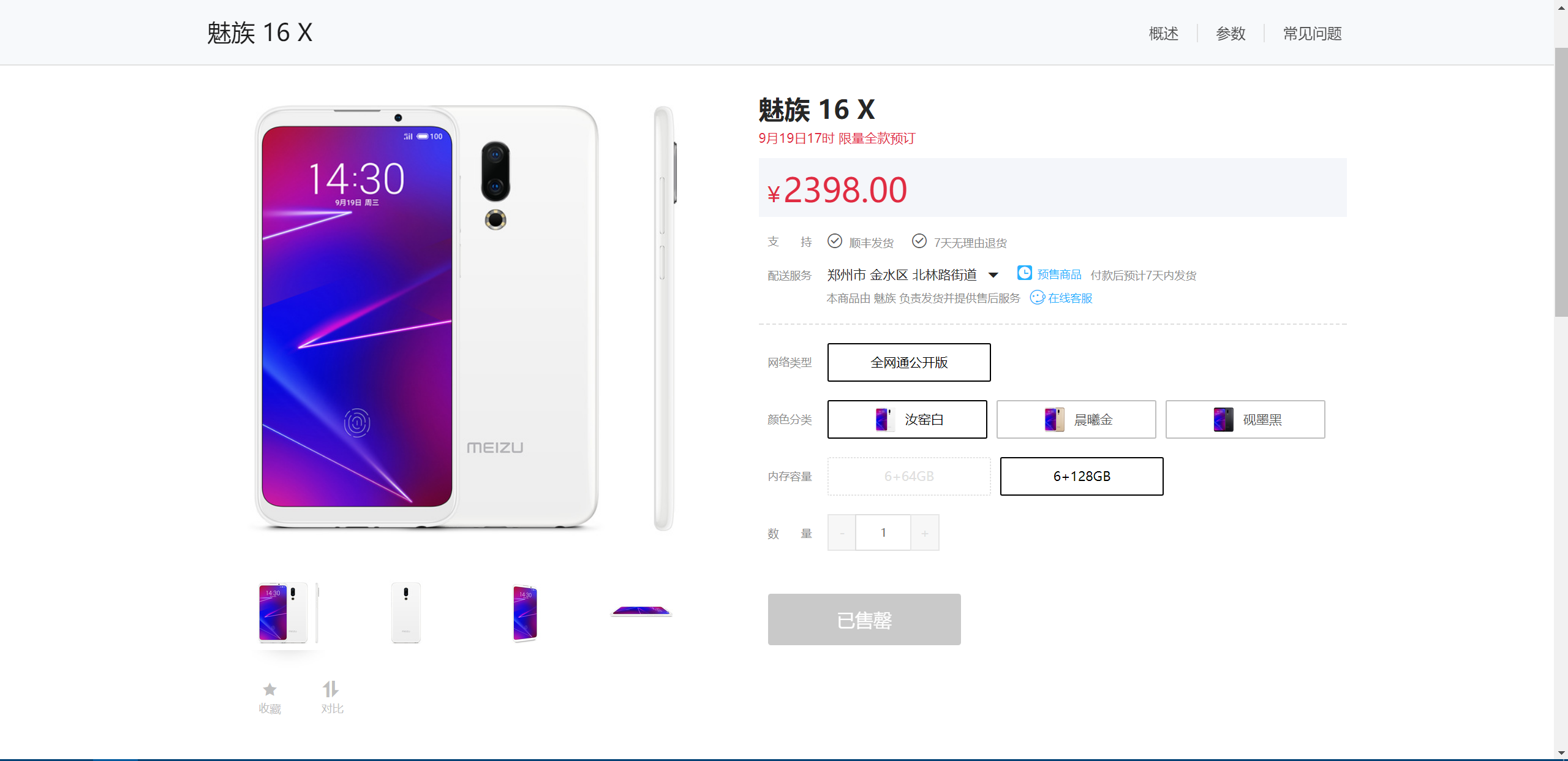Select the 6+128GB storage option
1568x761 pixels.
pos(1082,476)
